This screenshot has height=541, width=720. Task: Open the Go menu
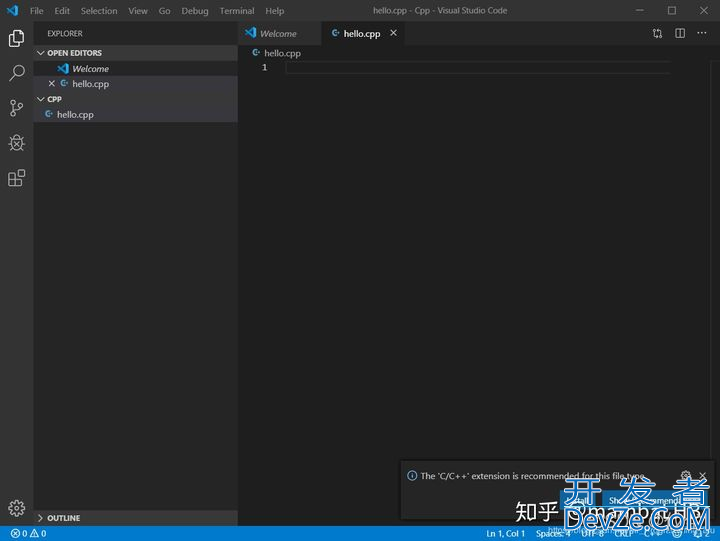164,11
